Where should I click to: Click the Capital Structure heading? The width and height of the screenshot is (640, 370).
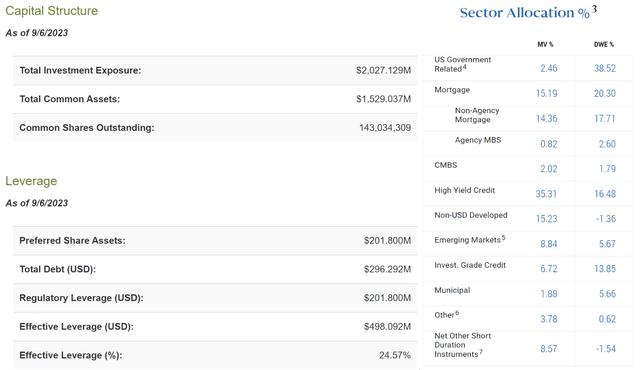(51, 11)
